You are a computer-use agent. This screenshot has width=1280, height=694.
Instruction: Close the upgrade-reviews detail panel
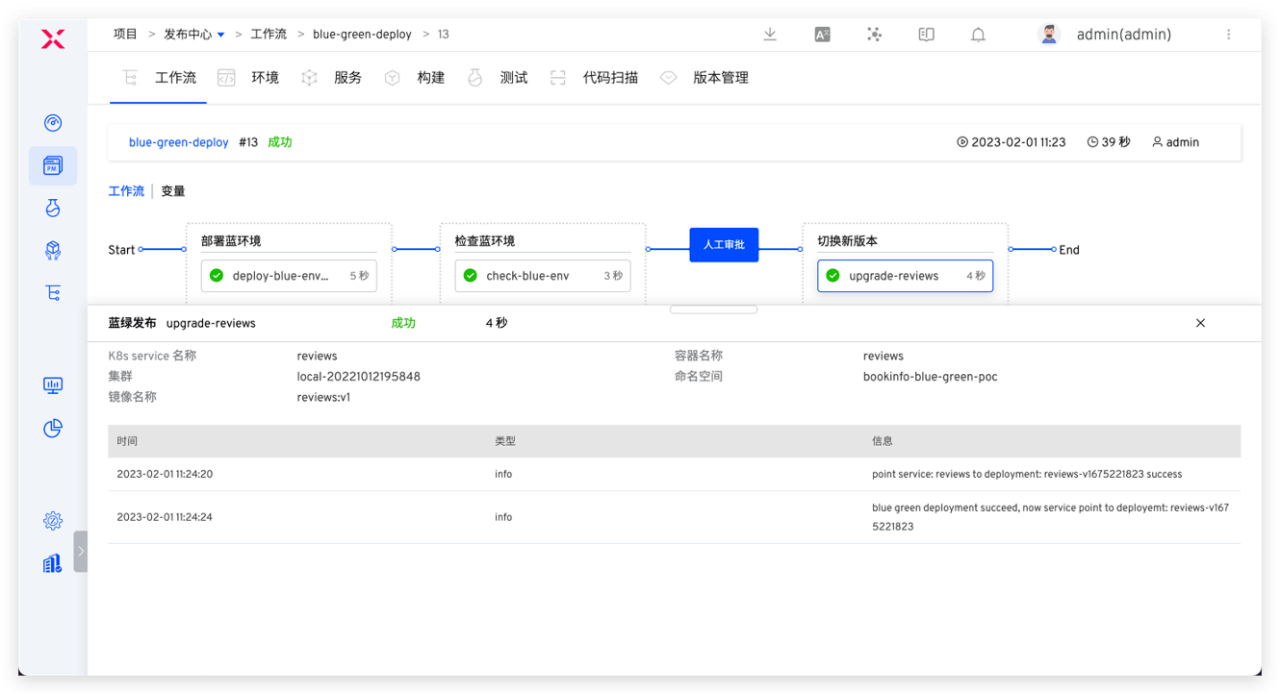click(1200, 323)
